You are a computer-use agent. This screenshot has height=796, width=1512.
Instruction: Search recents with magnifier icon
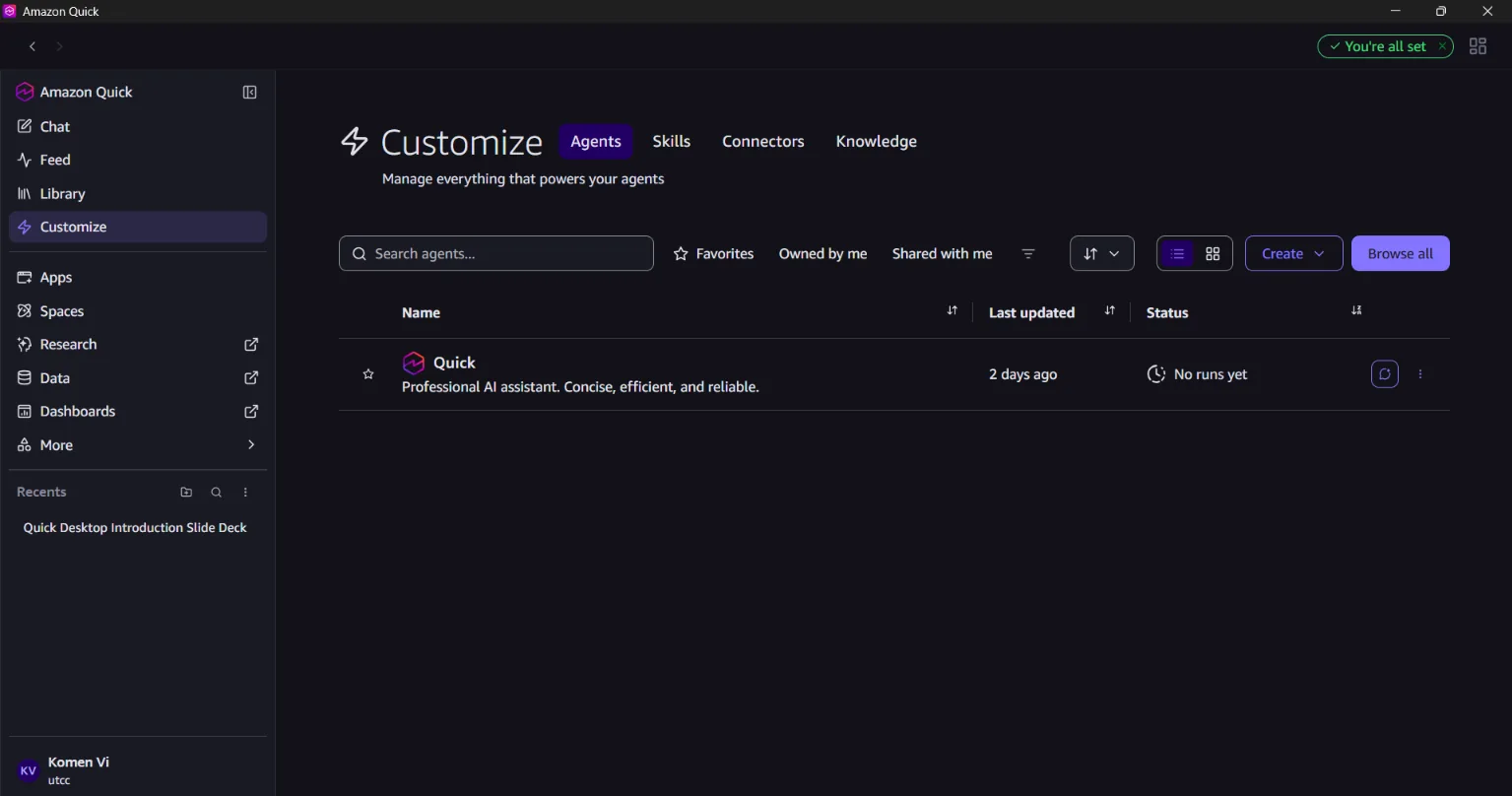pyautogui.click(x=217, y=493)
